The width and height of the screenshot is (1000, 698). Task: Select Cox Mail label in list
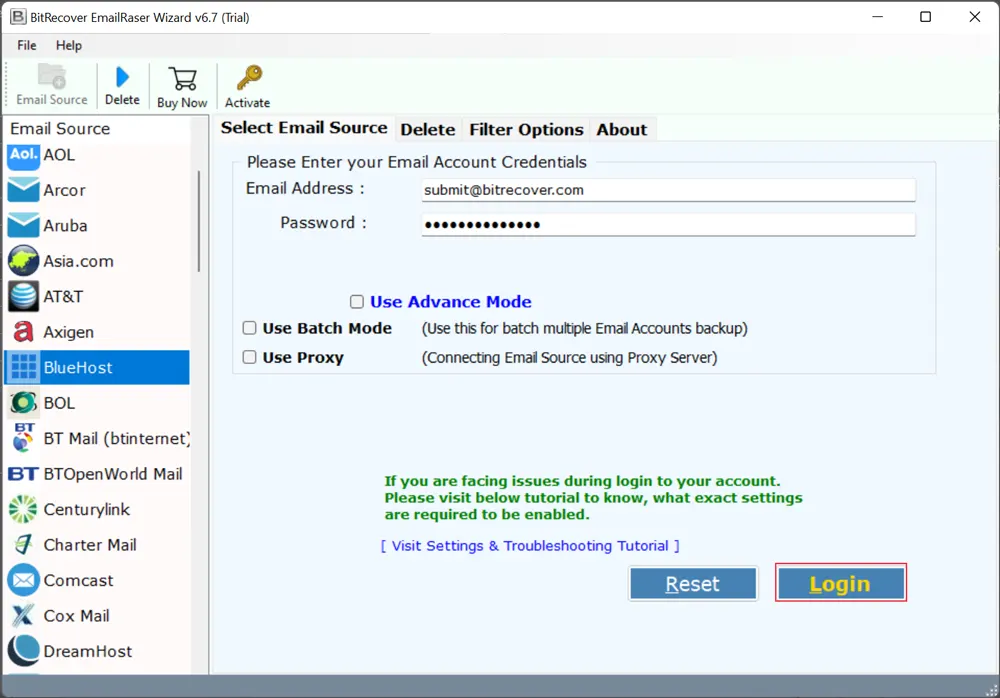tap(77, 616)
